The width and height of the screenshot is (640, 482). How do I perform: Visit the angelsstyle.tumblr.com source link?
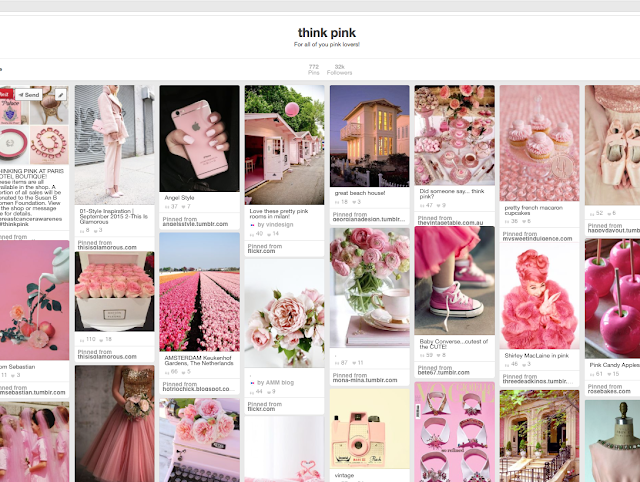point(195,224)
